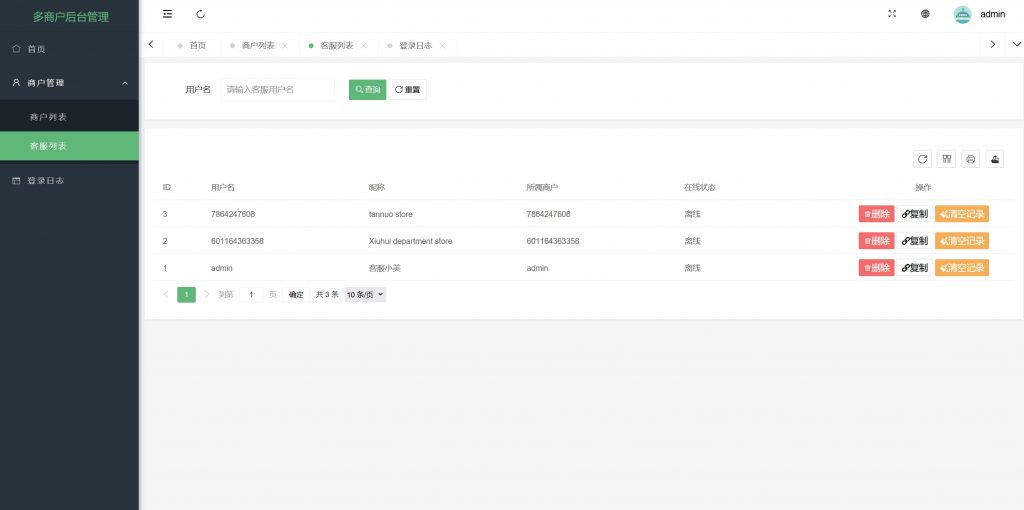Collapse the sidebar using the menu fold icon
The width and height of the screenshot is (1024, 510).
click(167, 14)
